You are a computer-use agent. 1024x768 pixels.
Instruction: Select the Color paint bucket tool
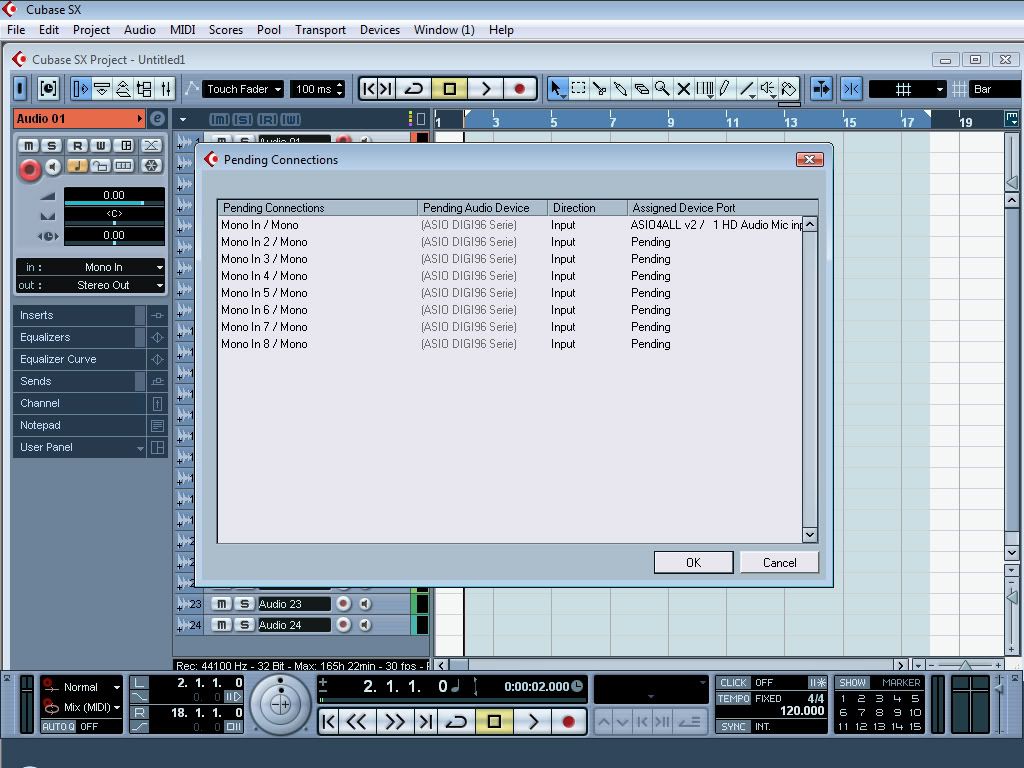point(789,89)
